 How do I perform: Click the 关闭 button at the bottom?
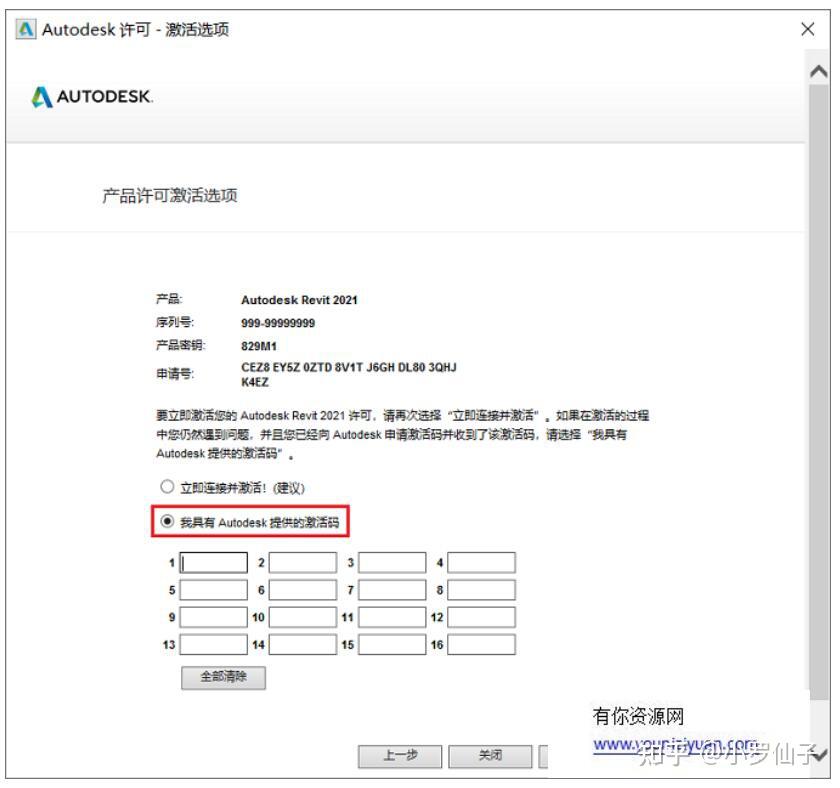[x=491, y=758]
